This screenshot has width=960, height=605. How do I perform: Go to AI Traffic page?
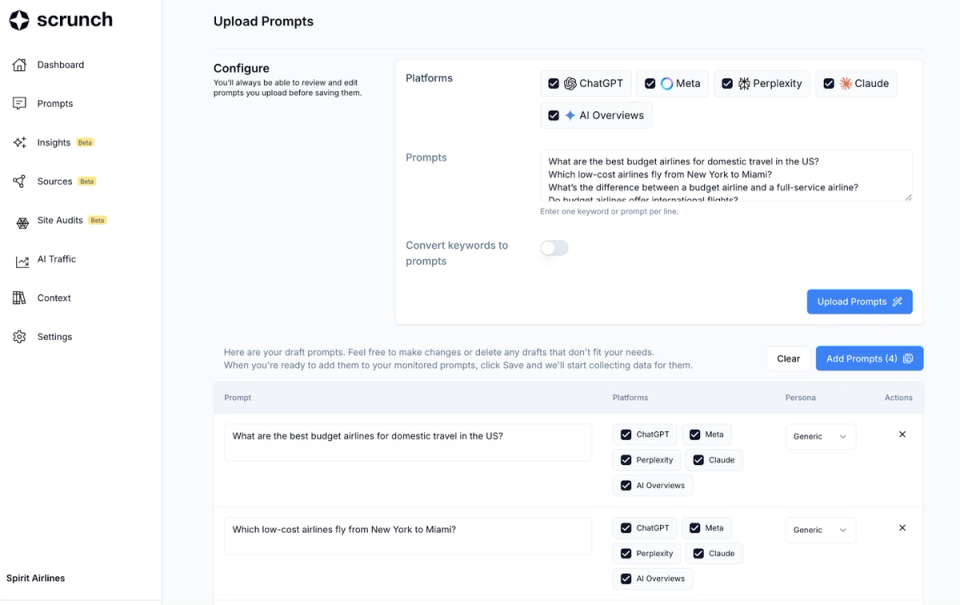click(56, 259)
